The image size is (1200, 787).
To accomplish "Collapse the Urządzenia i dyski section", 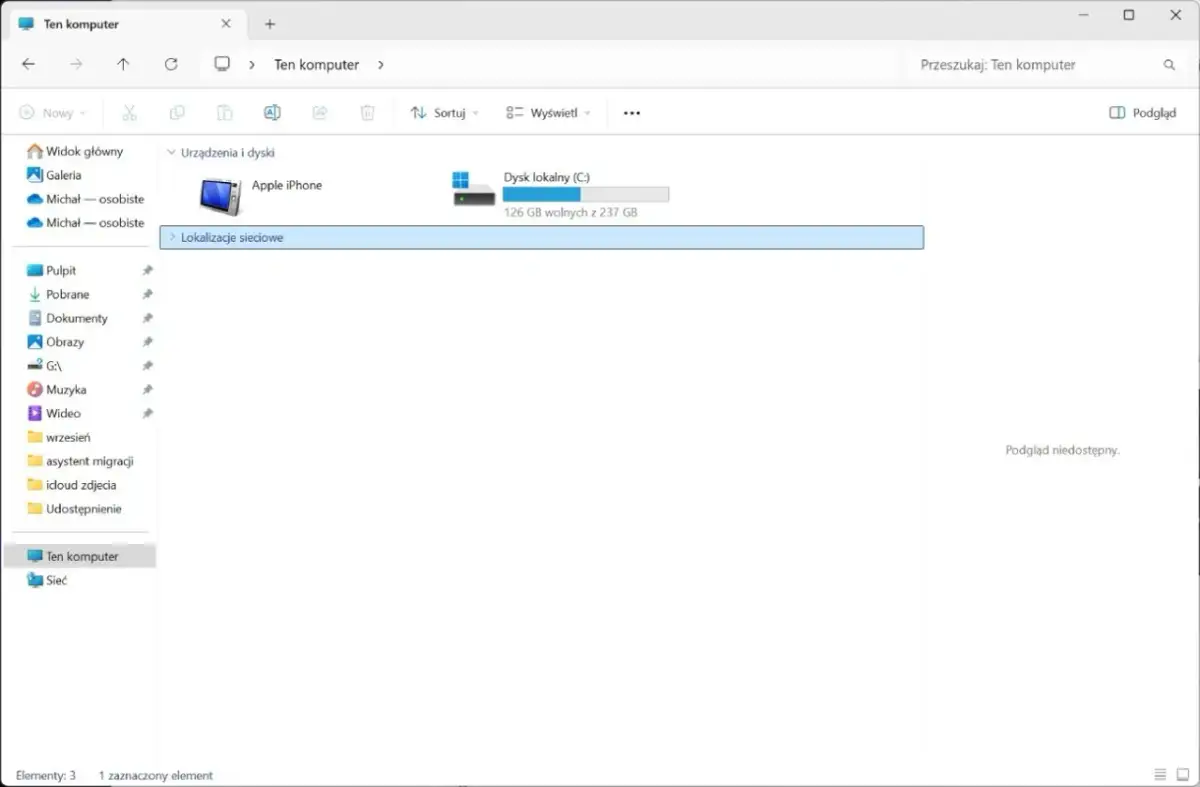I will 171,153.
